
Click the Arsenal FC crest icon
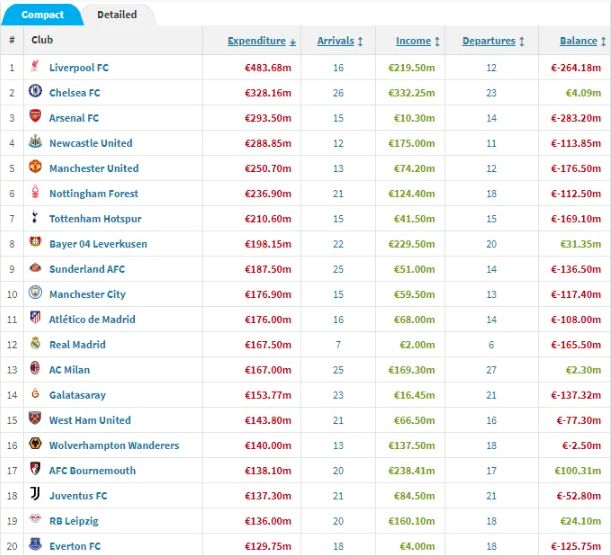tap(35, 116)
